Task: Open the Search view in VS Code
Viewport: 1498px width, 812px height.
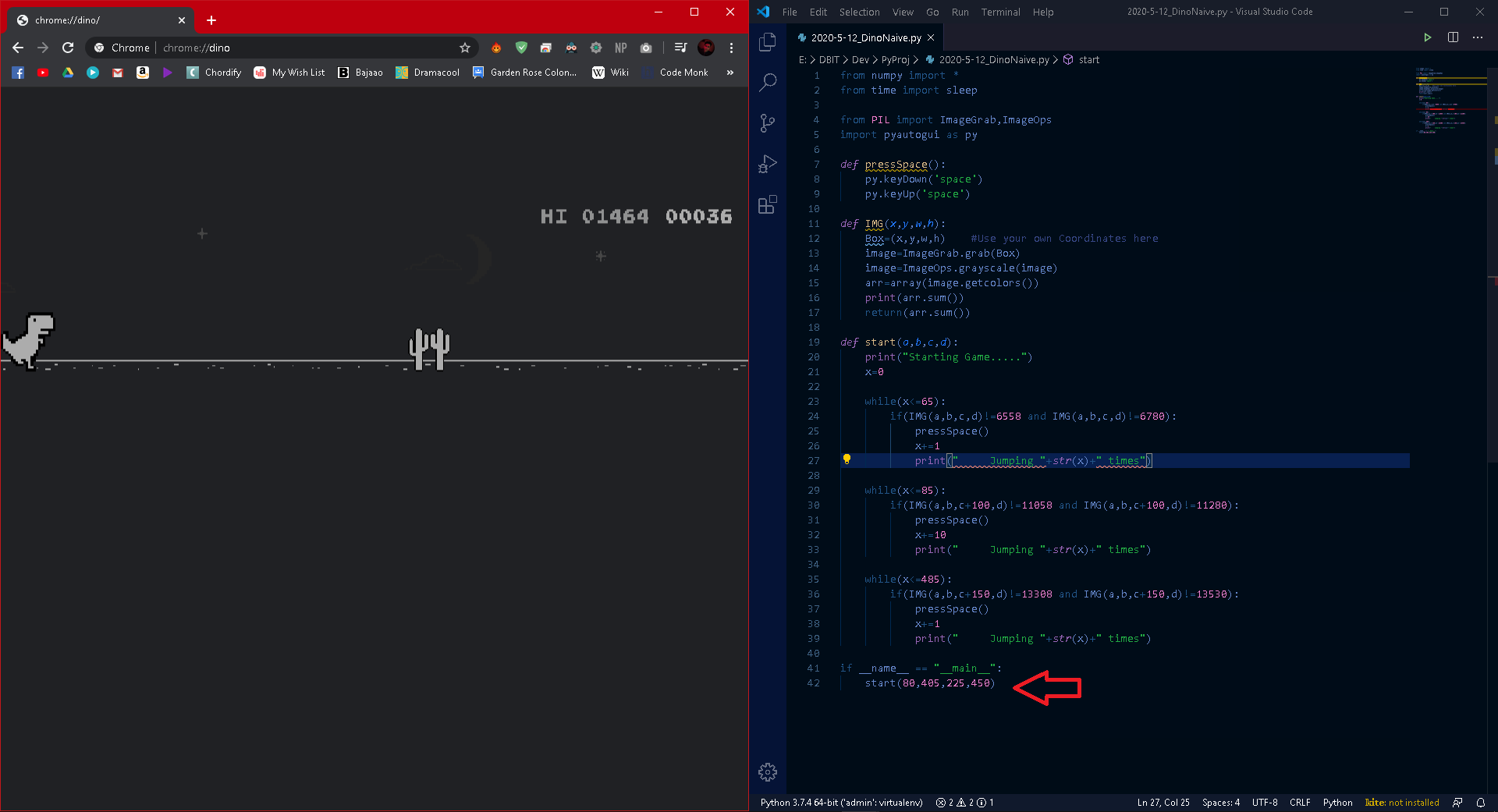Action: [x=768, y=82]
